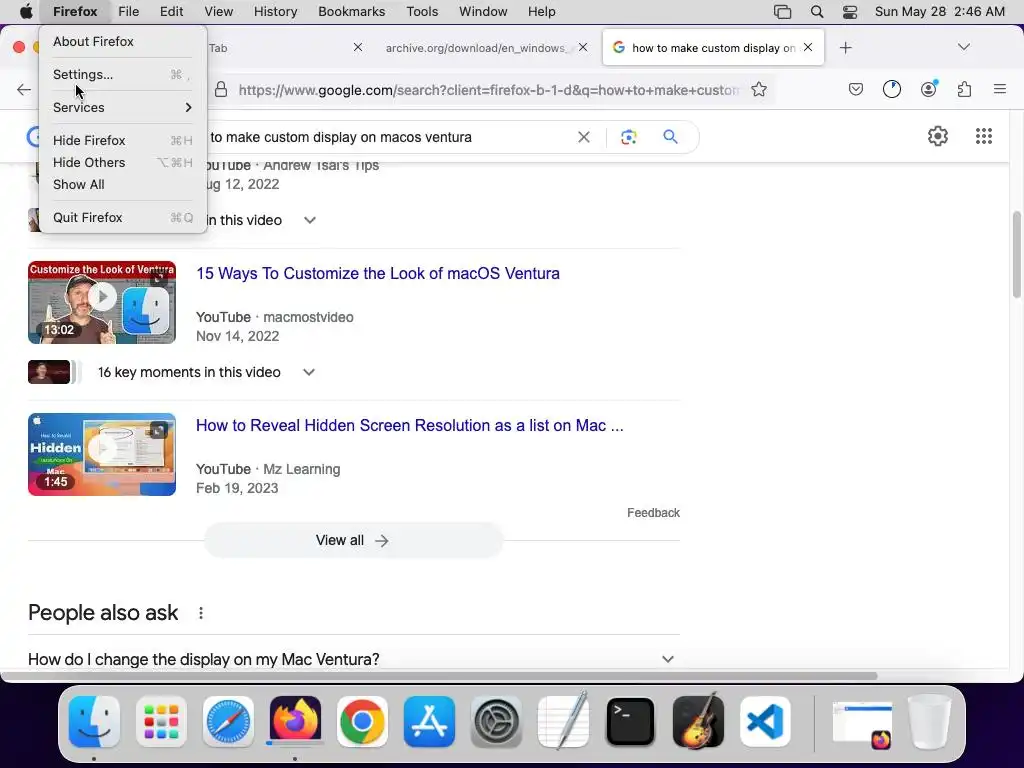Select Show All menu item

click(123, 185)
